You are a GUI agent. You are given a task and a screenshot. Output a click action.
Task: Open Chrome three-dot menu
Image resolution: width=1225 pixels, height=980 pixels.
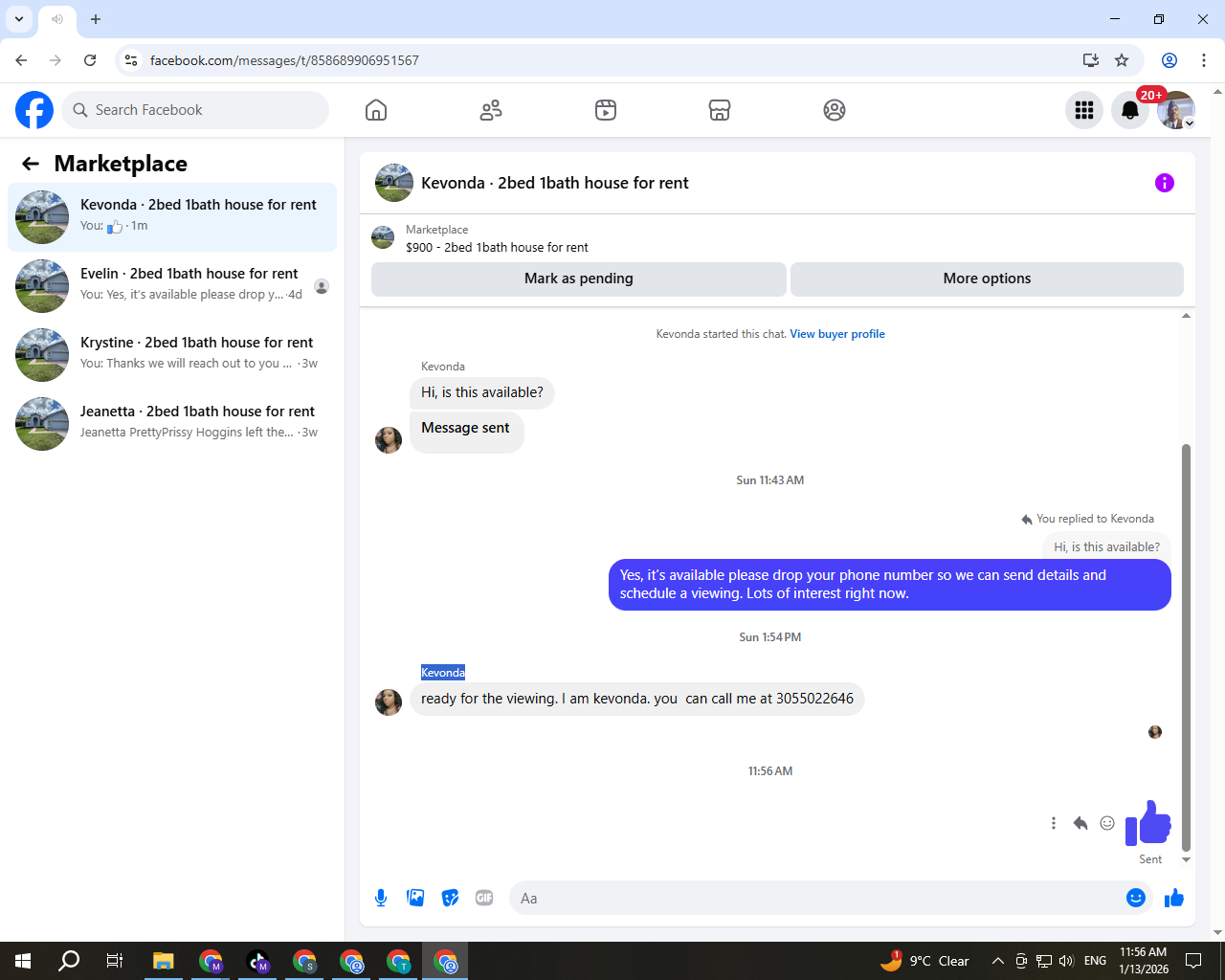1204,60
